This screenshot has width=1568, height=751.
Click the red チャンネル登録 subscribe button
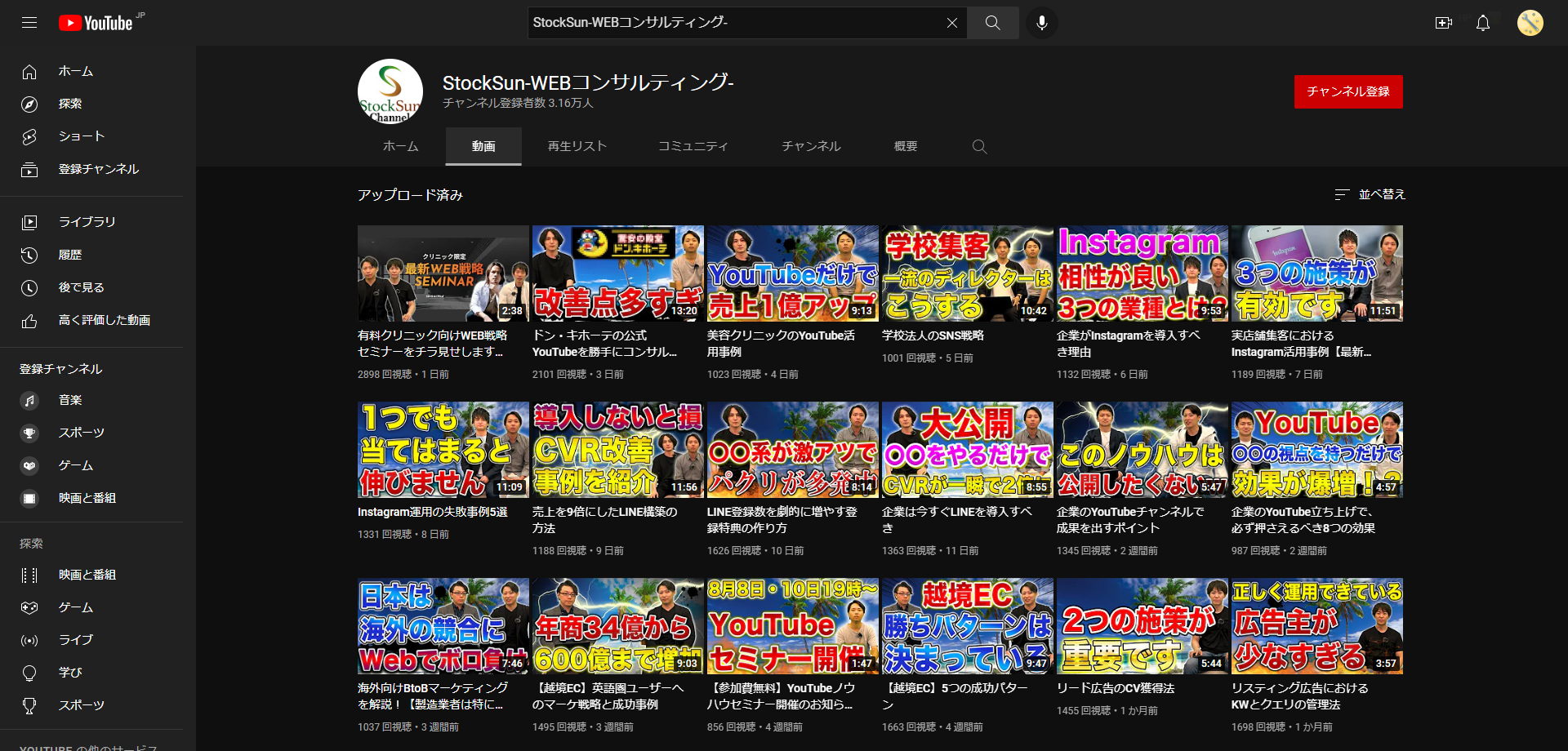pyautogui.click(x=1347, y=91)
